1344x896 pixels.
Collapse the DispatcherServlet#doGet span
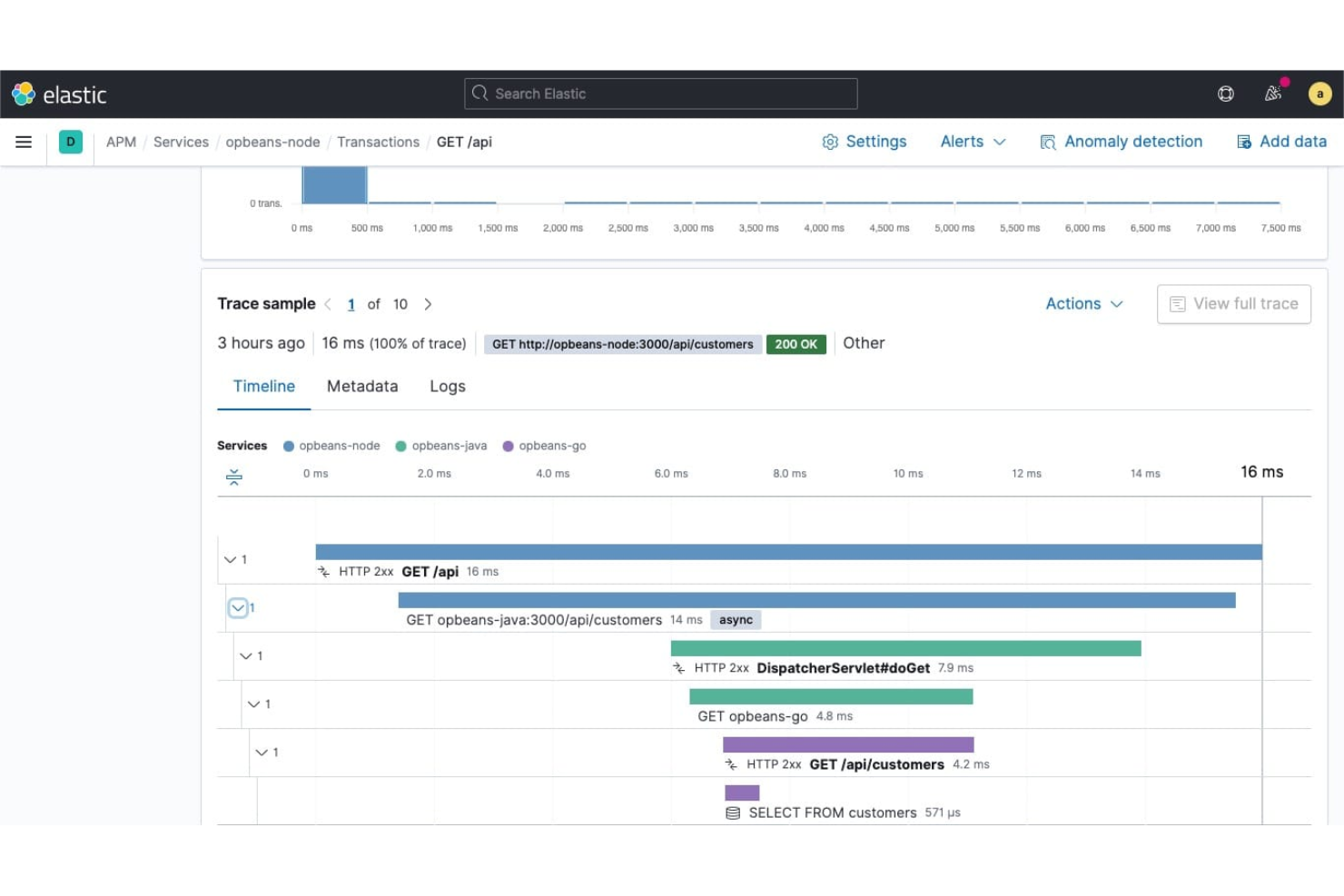246,656
